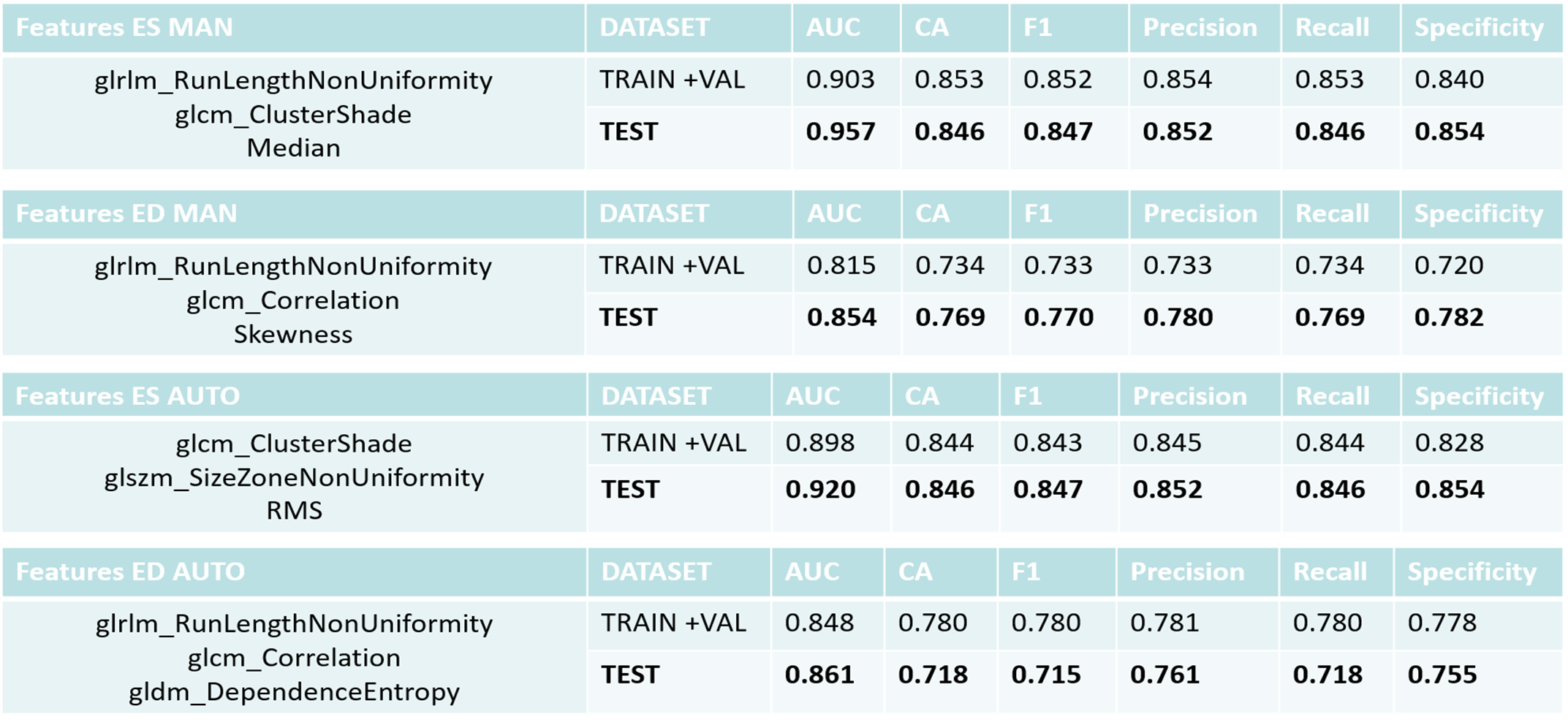This screenshot has height=725, width=1568.
Task: Click the Specificity value 0.720
Action: pos(1449,265)
